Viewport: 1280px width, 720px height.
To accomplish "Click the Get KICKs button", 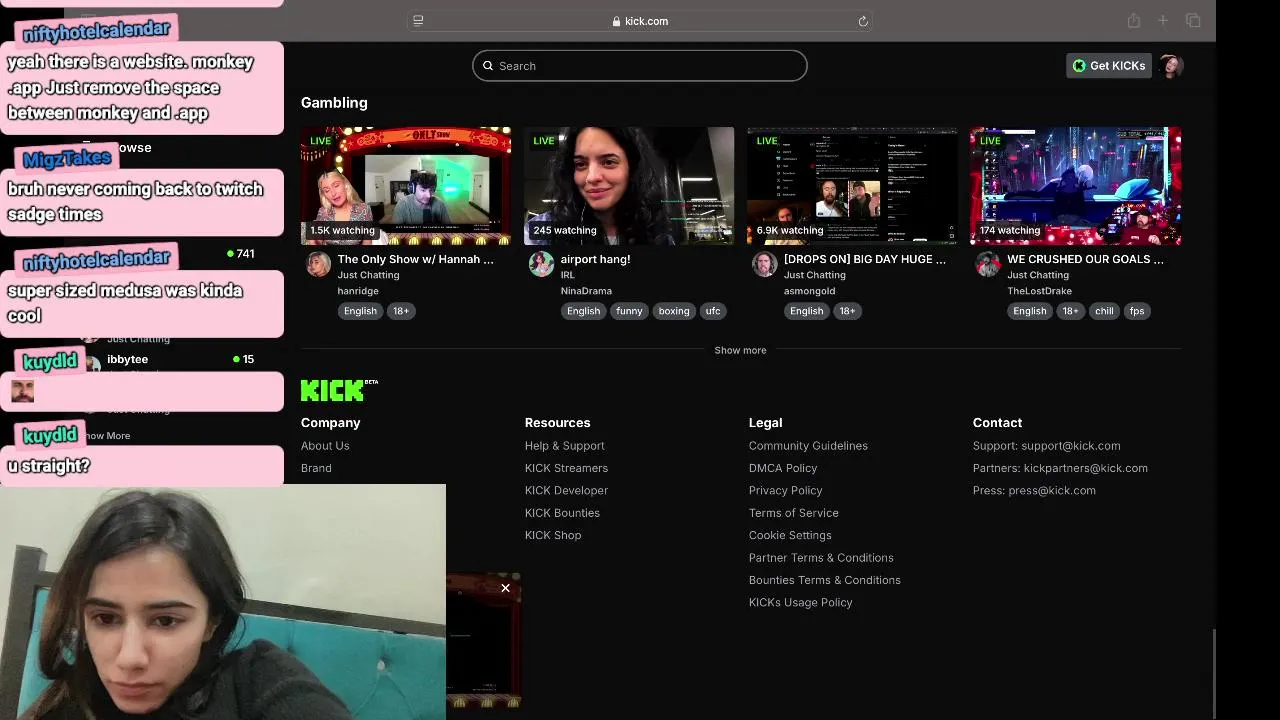I will coord(1109,66).
